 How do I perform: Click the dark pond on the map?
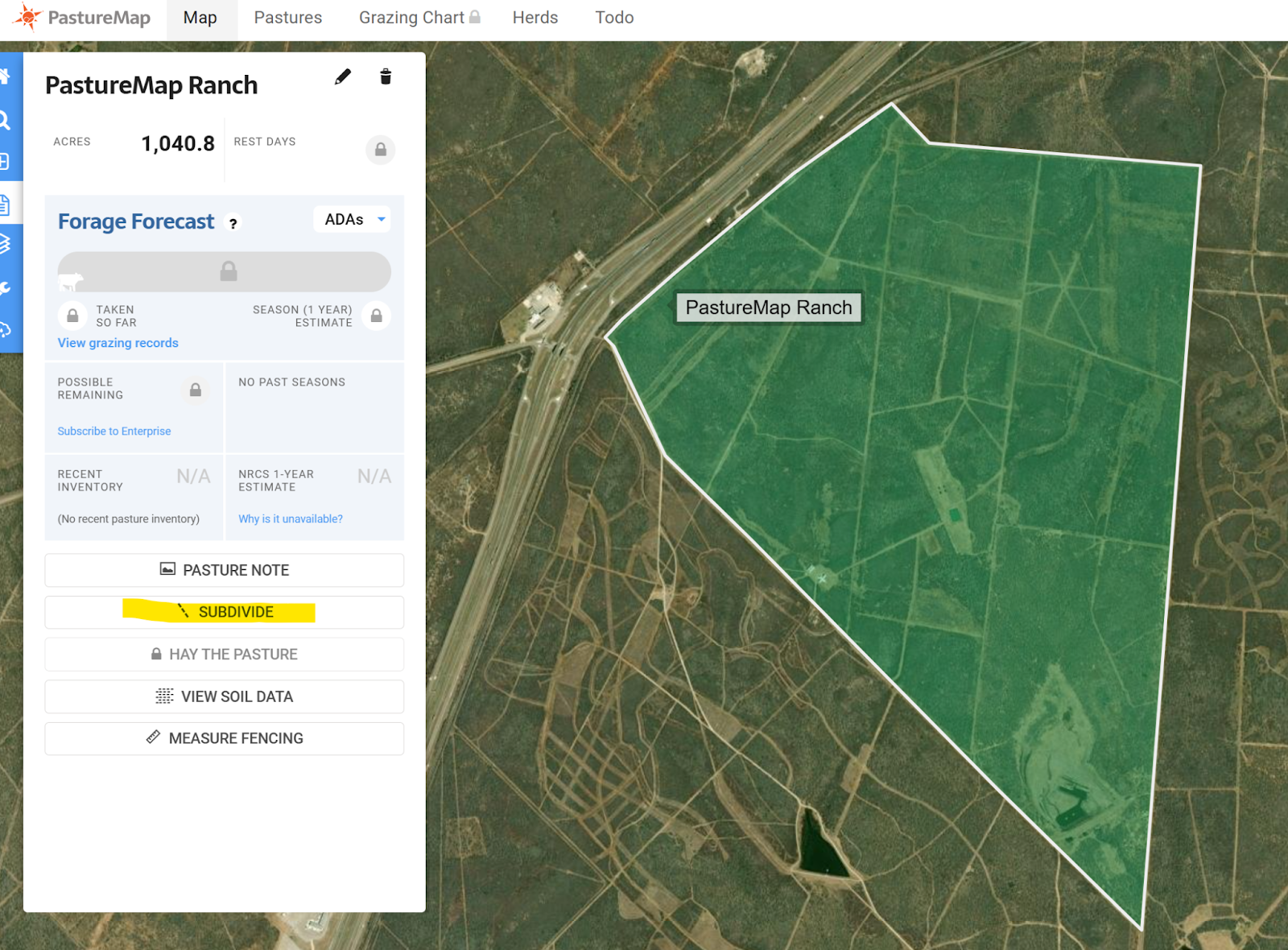point(821,845)
